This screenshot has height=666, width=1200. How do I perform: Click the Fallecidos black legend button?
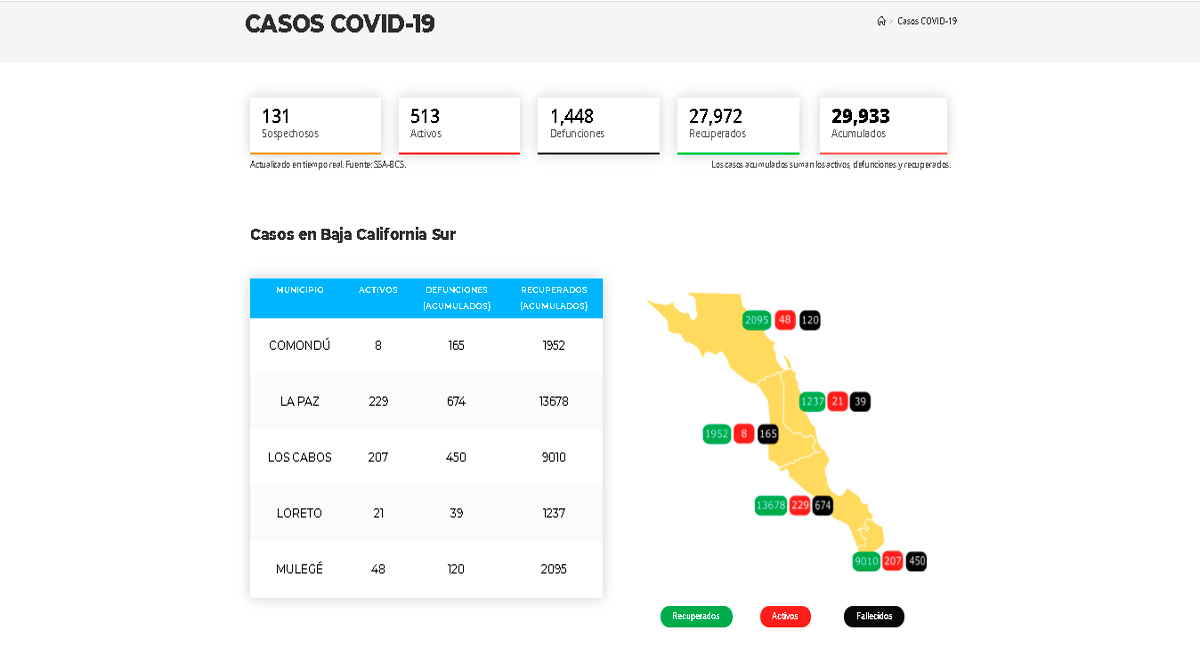(874, 617)
